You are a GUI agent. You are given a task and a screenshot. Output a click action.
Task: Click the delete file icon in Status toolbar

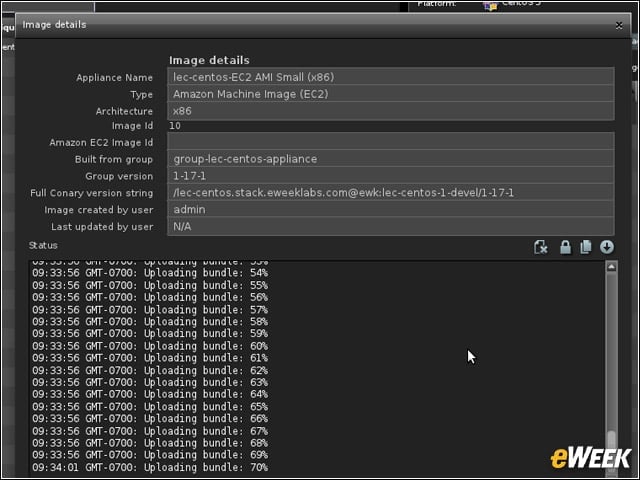pos(541,247)
